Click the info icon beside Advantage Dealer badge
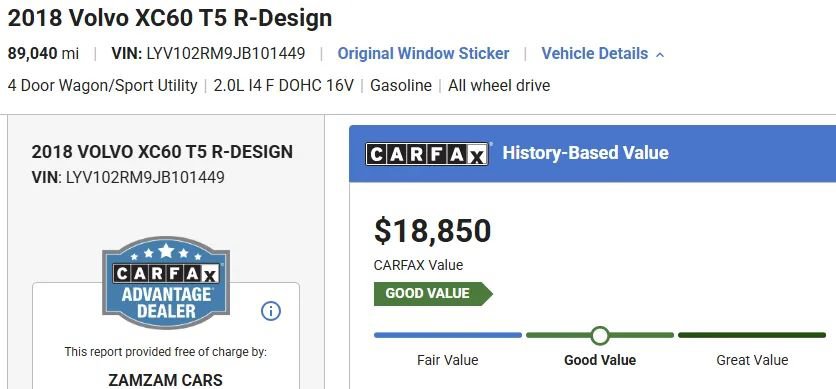 [x=271, y=311]
